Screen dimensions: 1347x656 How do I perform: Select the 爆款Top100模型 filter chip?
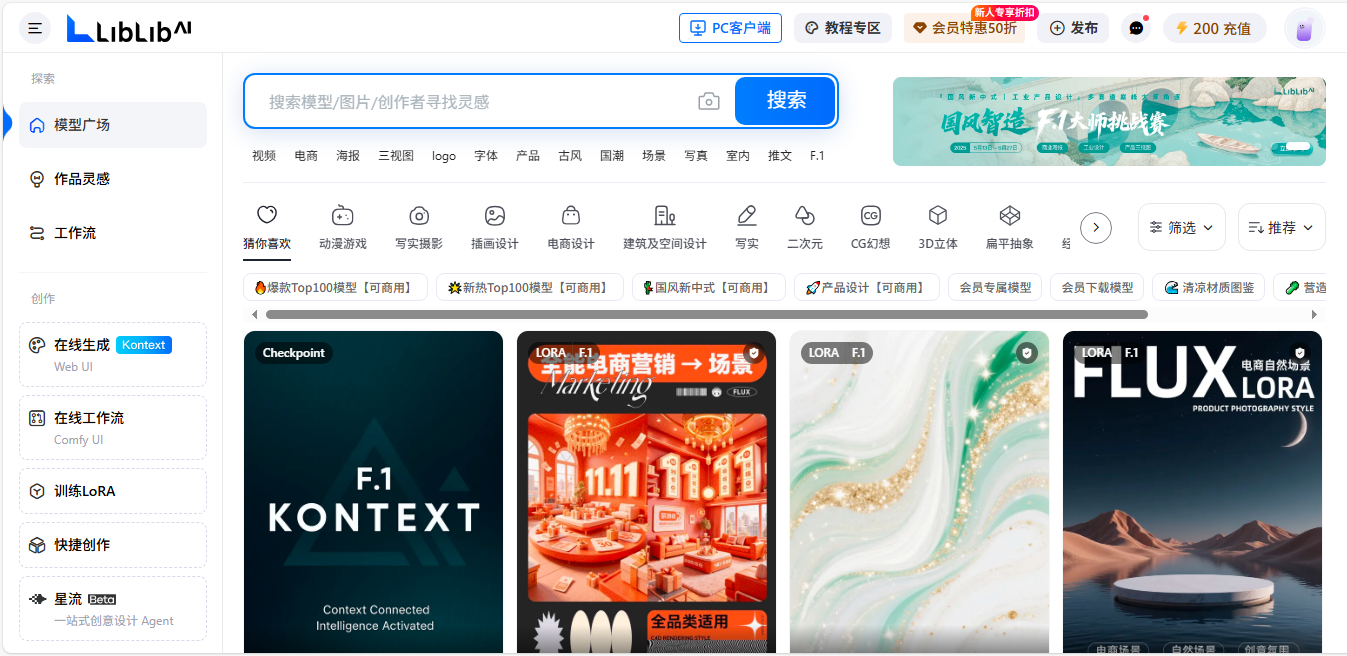(x=335, y=288)
